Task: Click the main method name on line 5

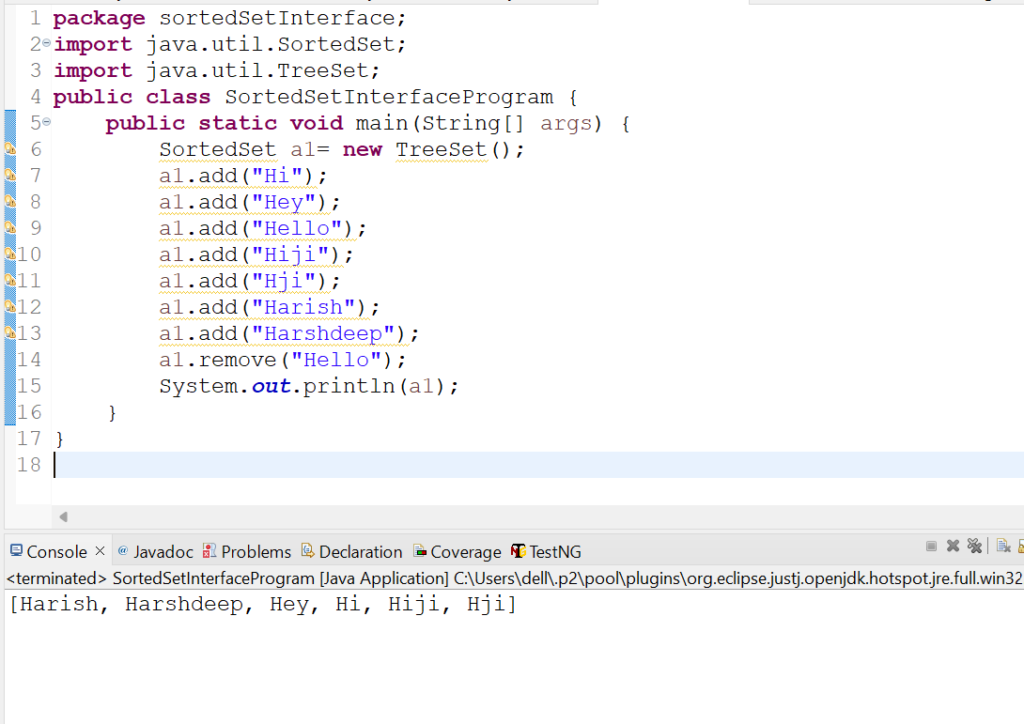Action: tap(382, 123)
